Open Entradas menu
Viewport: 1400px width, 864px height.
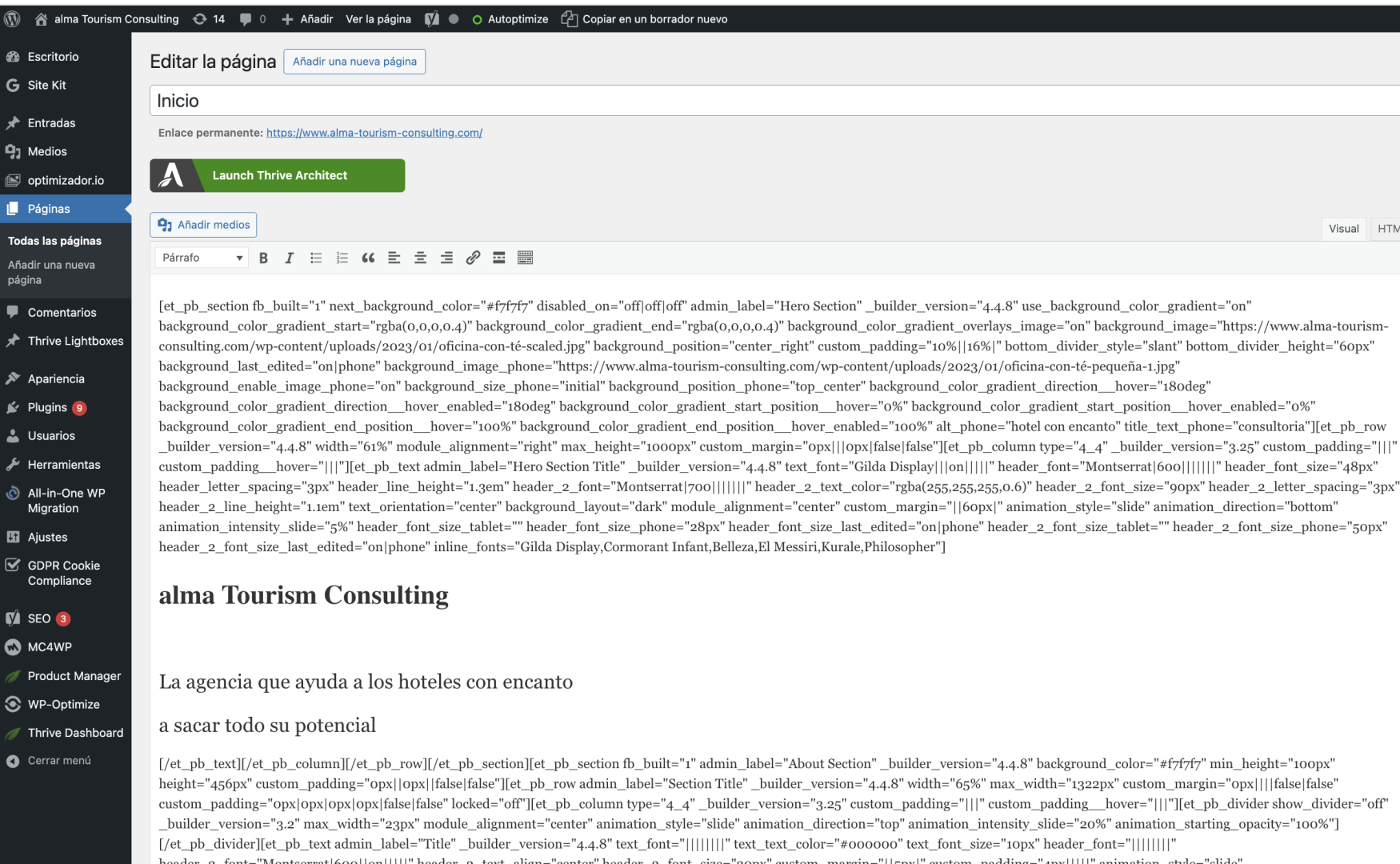(x=66, y=123)
